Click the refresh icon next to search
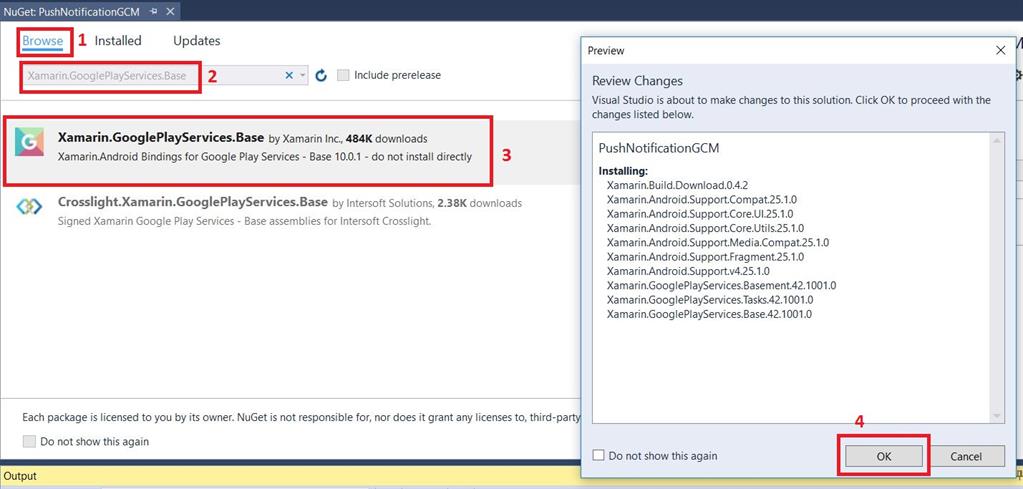 320,76
